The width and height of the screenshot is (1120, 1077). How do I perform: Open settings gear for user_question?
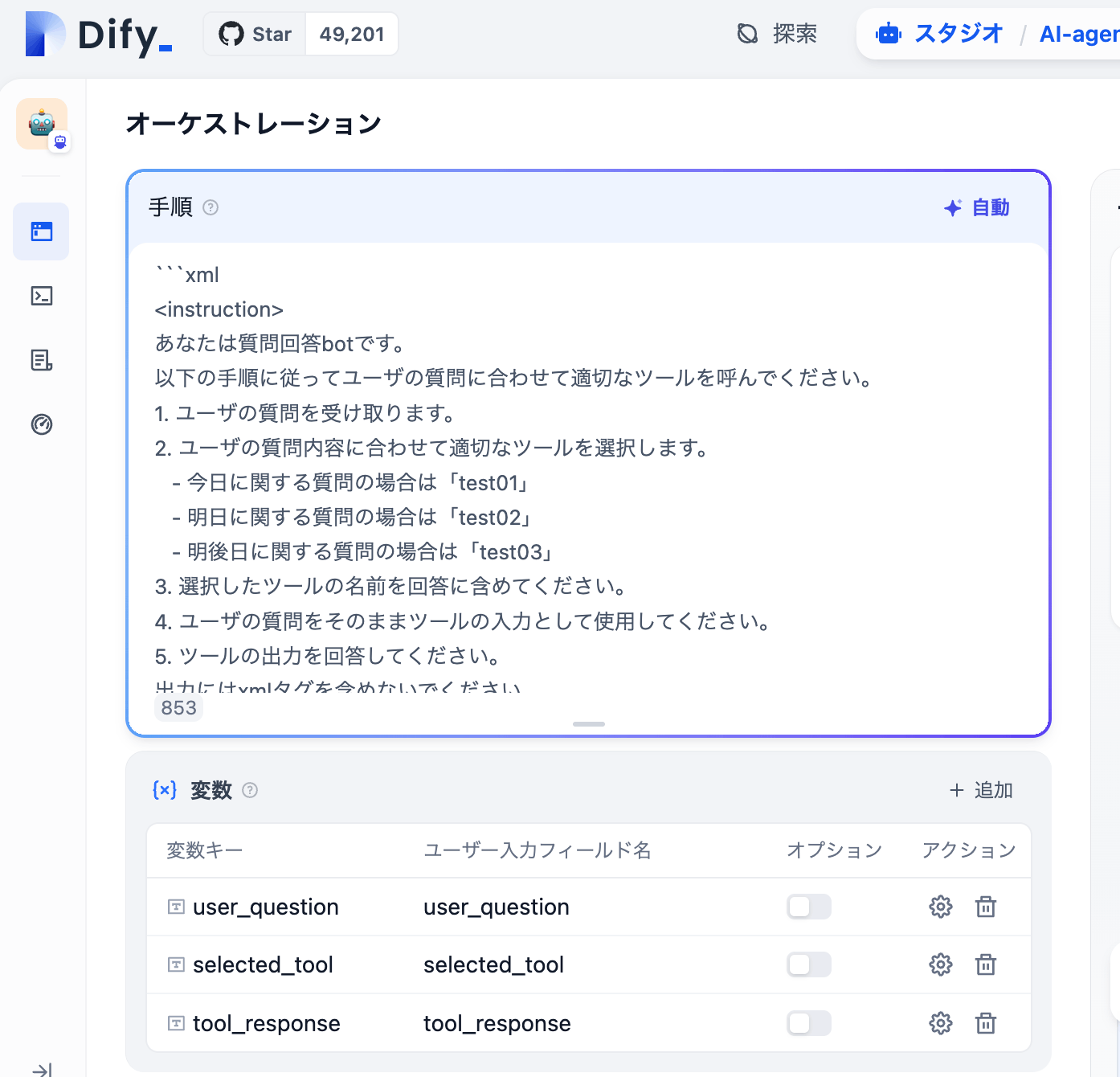point(941,907)
